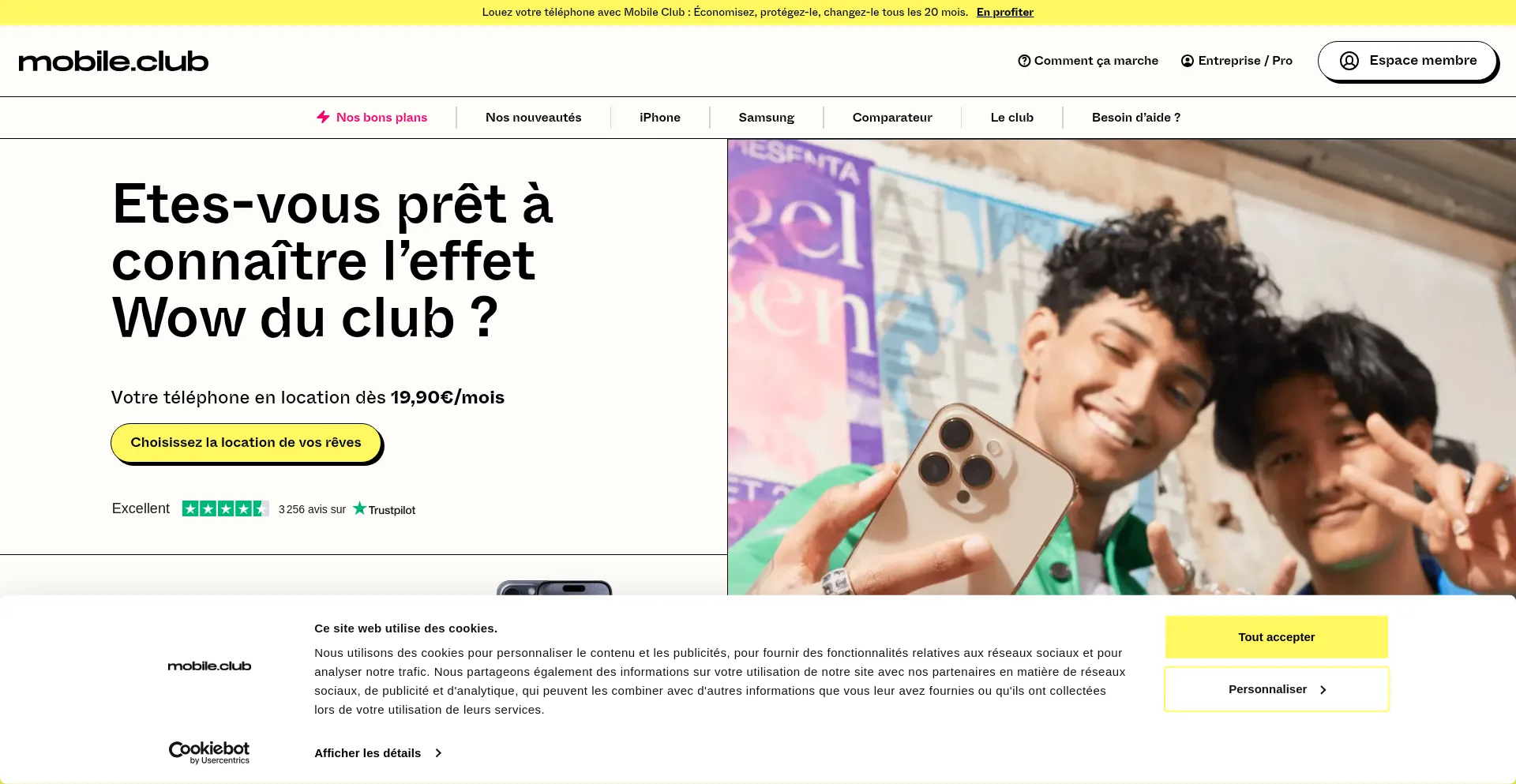Open the Samsung menu item
1516x784 pixels.
(x=767, y=118)
